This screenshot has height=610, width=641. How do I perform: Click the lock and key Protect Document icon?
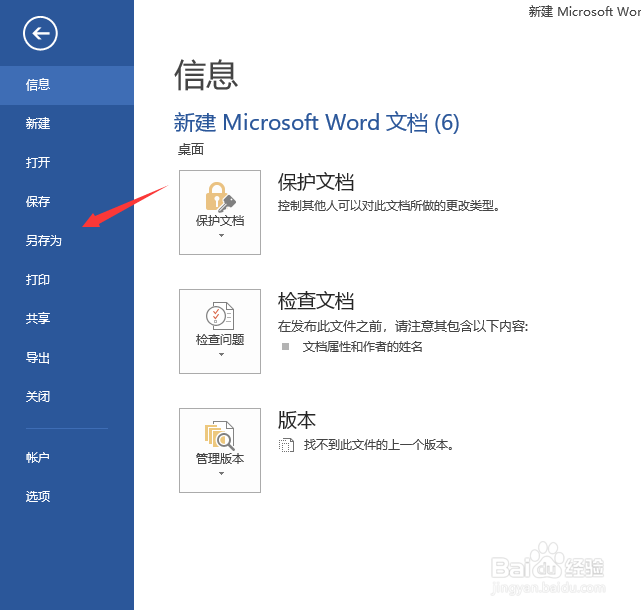(220, 197)
